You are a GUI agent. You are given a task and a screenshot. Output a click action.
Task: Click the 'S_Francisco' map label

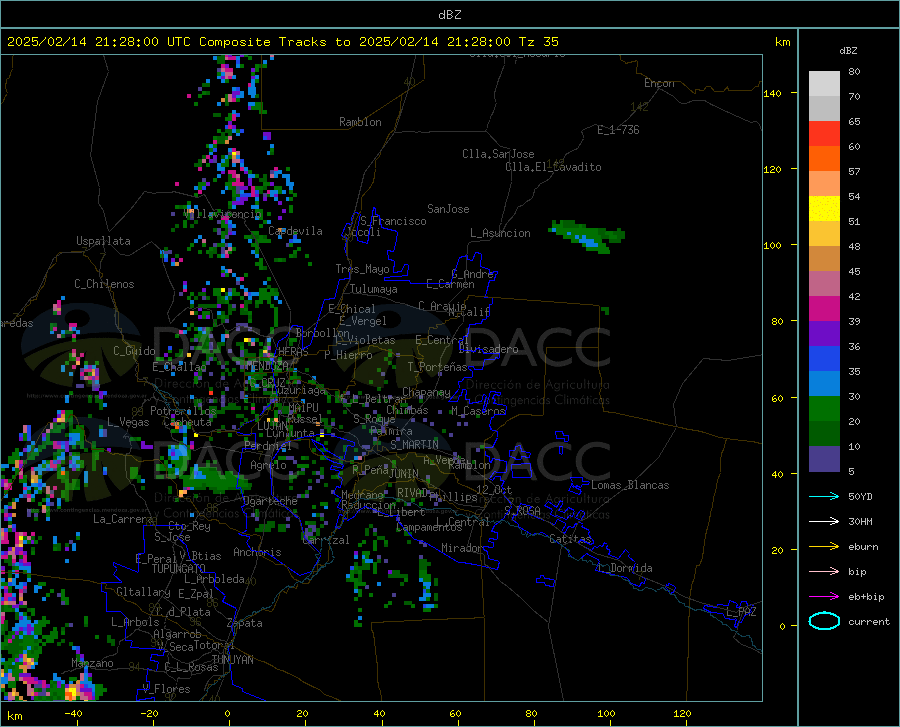tap(393, 221)
